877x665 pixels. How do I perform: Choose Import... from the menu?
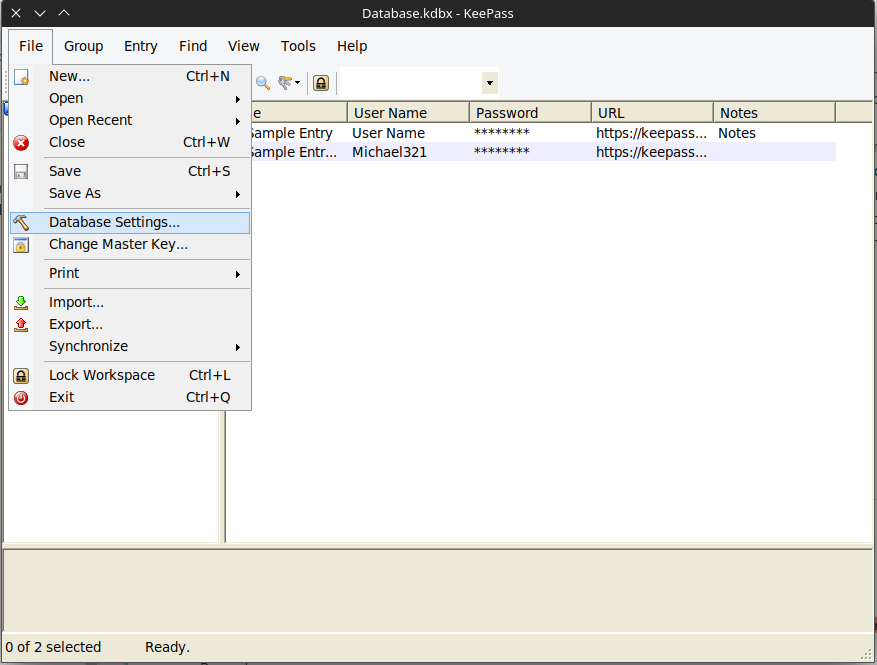130,303
